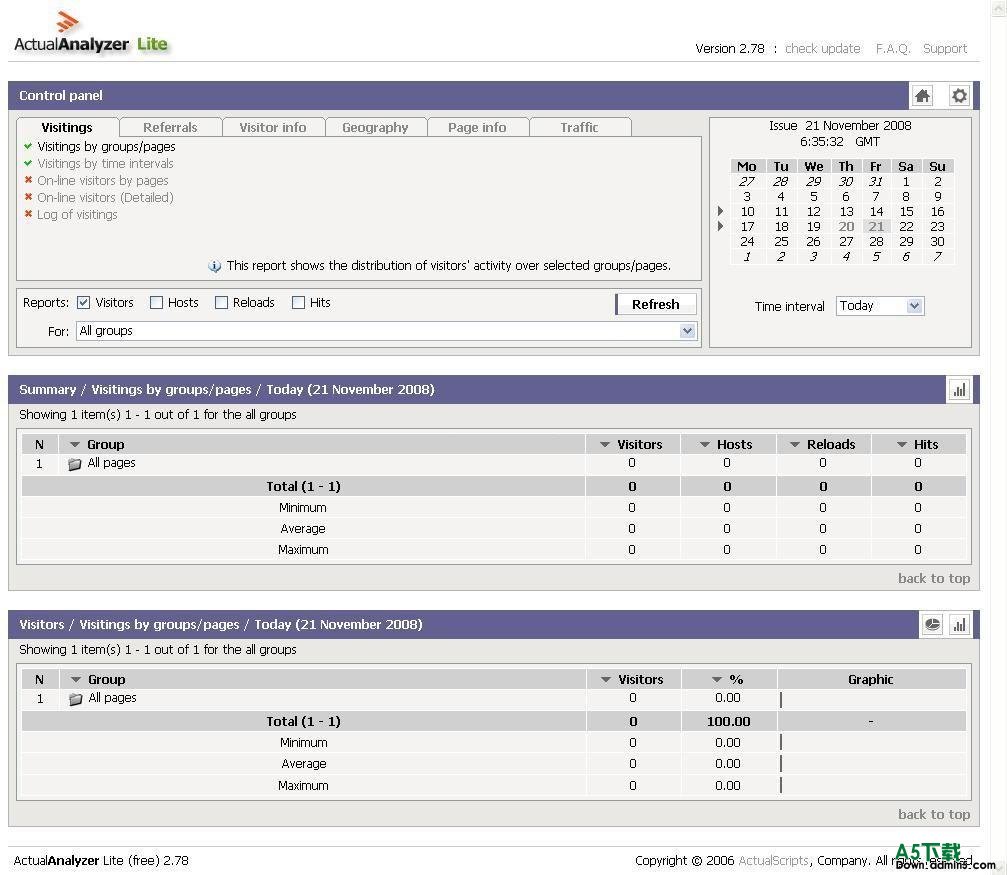The height and width of the screenshot is (875, 1007).
Task: Open On-line visitors (Detailed) report
Action: point(105,197)
